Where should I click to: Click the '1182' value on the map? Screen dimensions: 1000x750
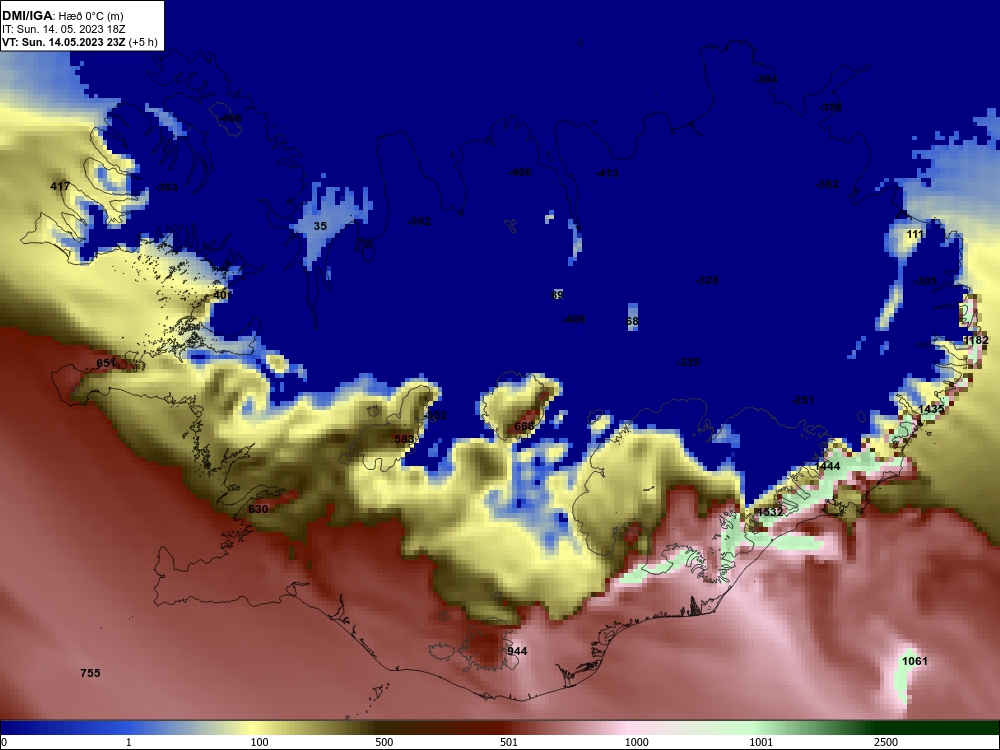[x=976, y=340]
